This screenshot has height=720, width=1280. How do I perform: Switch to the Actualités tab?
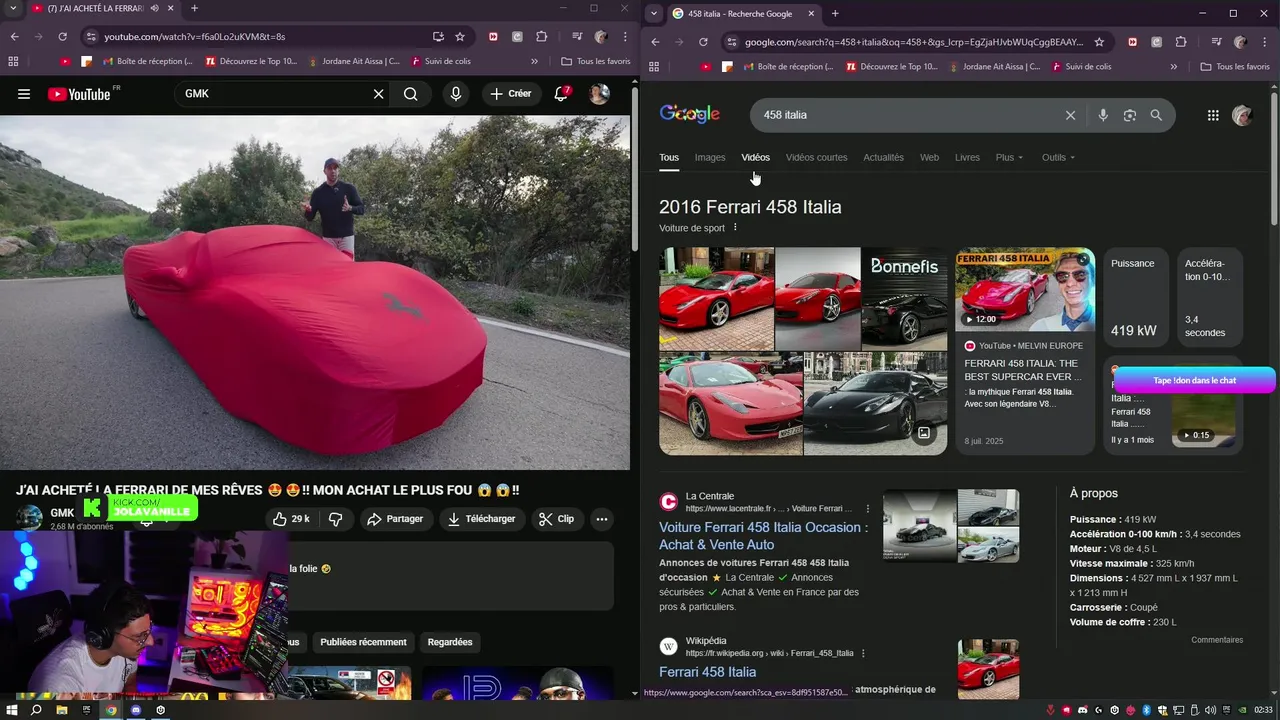point(883,157)
